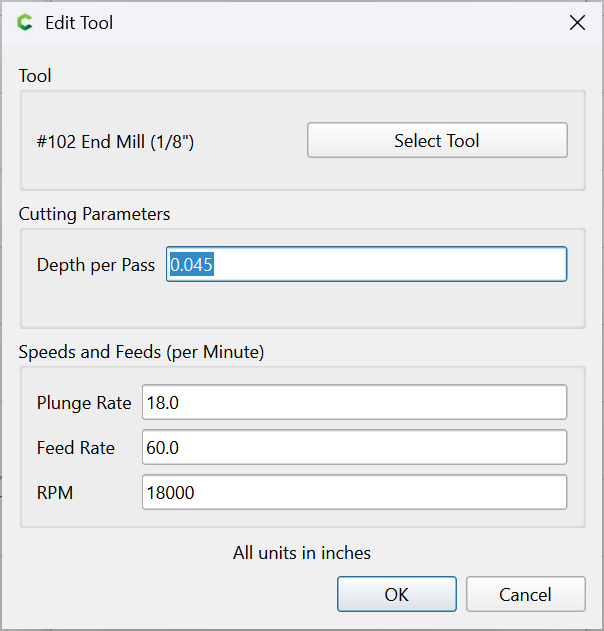Click the 'Depth per Pass' label
604x631 pixels.
(96, 265)
